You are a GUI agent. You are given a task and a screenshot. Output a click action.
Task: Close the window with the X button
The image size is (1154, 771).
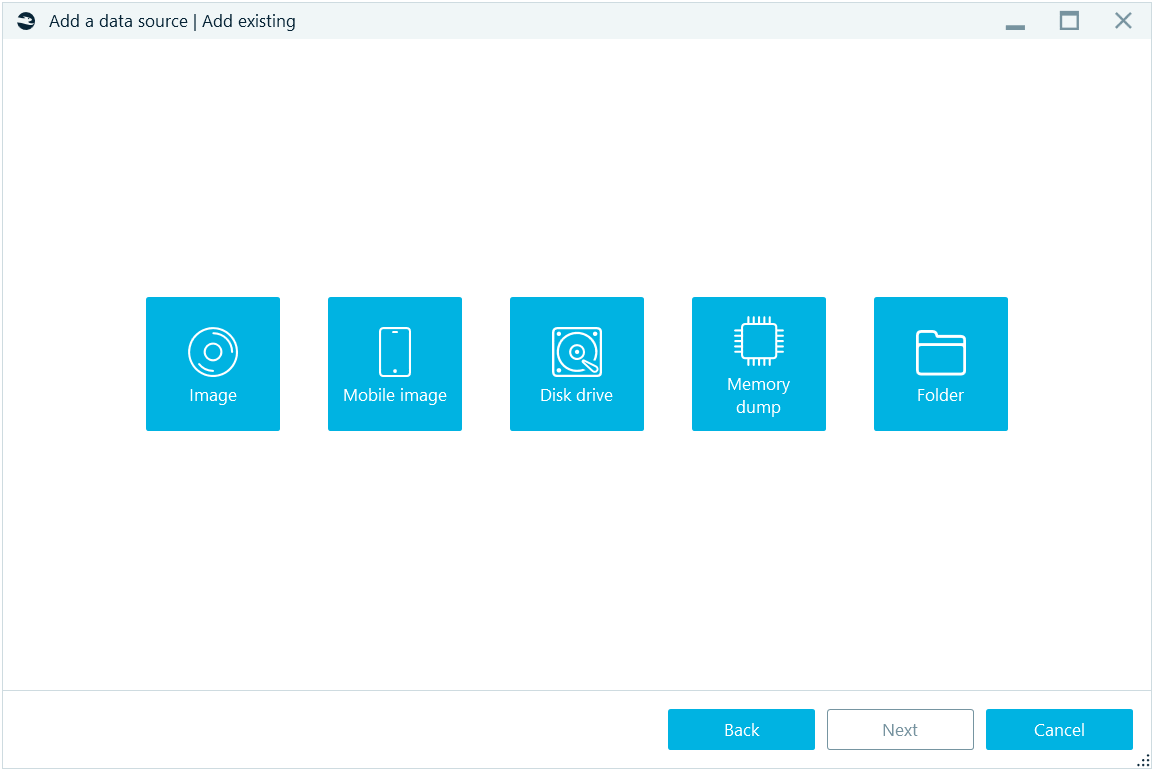(1122, 21)
